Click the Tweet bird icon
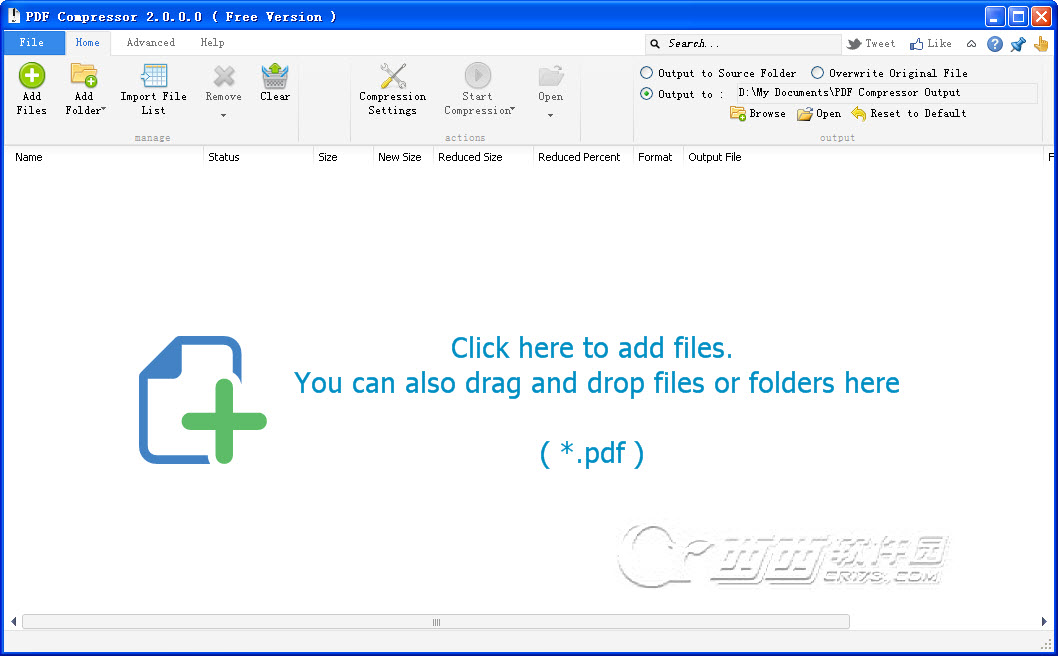 click(854, 44)
